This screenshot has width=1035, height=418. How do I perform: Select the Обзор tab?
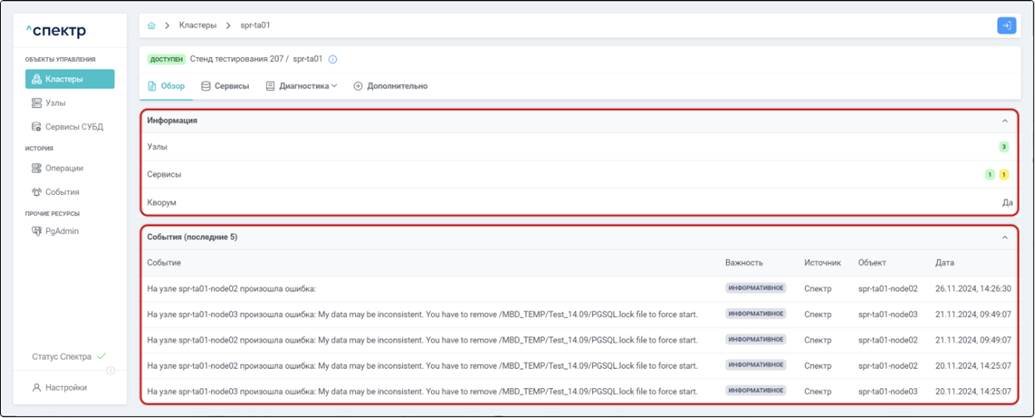click(x=166, y=86)
